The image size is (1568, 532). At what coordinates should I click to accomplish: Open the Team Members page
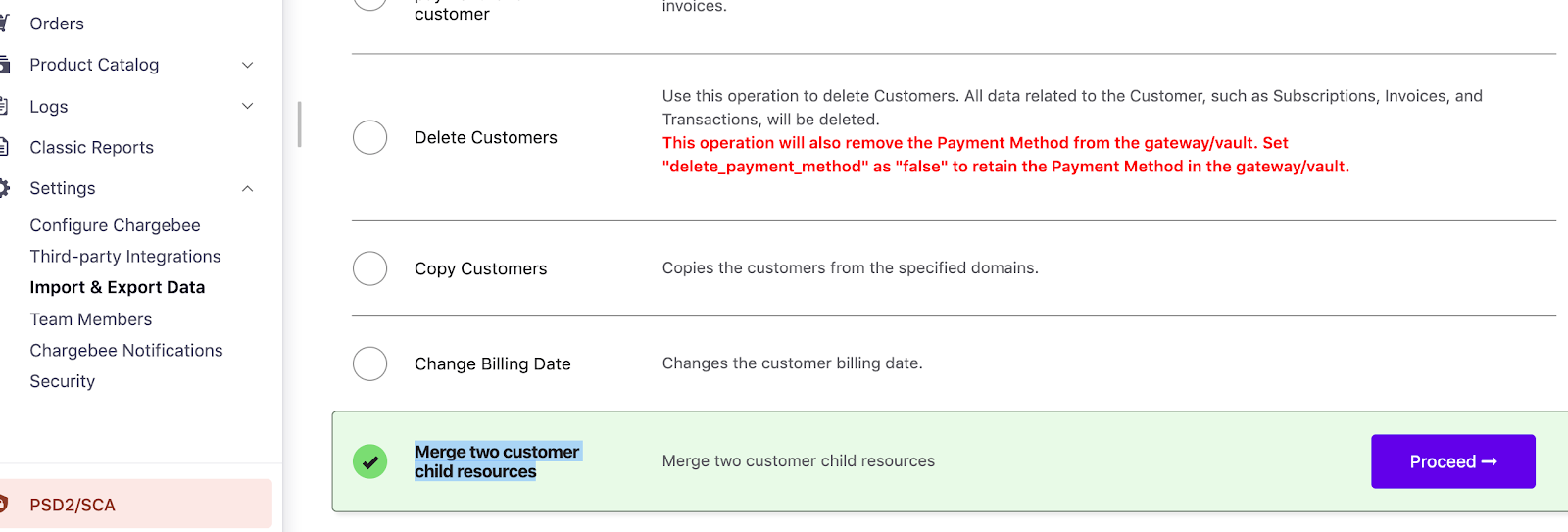coord(91,319)
